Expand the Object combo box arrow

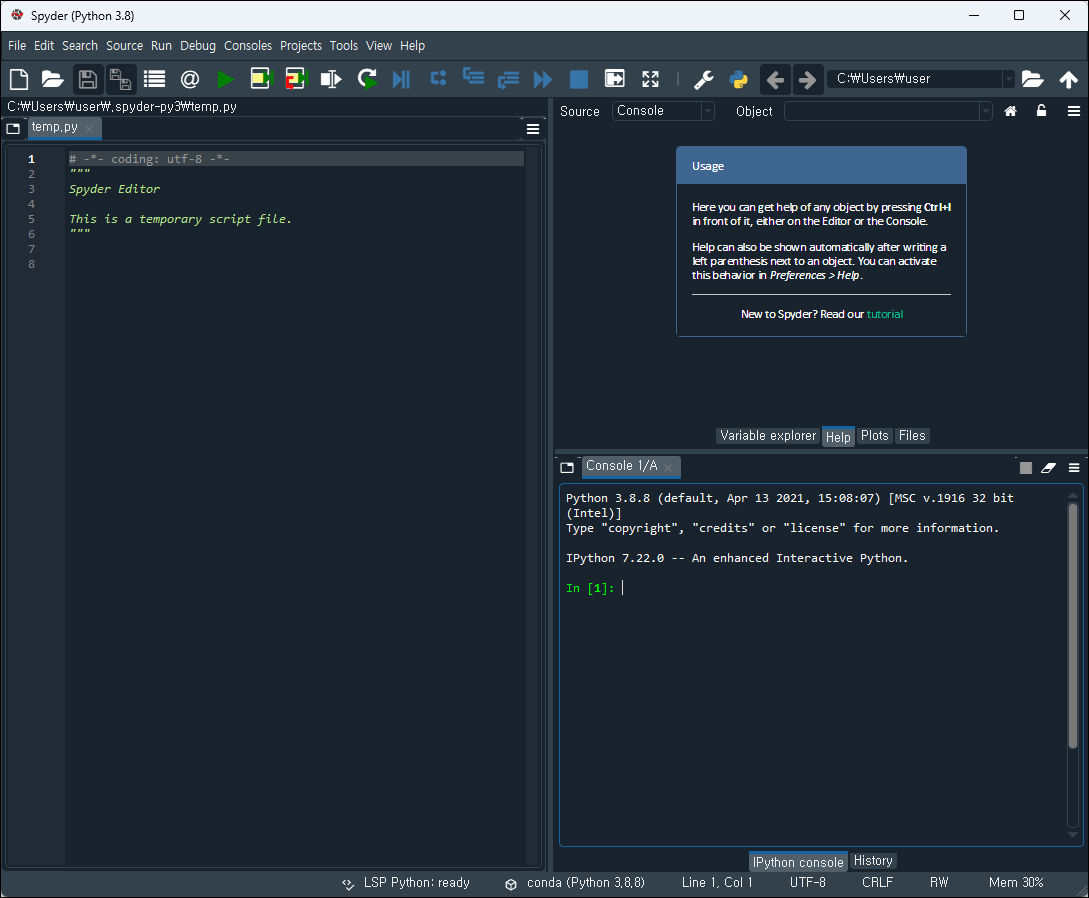[x=985, y=111]
